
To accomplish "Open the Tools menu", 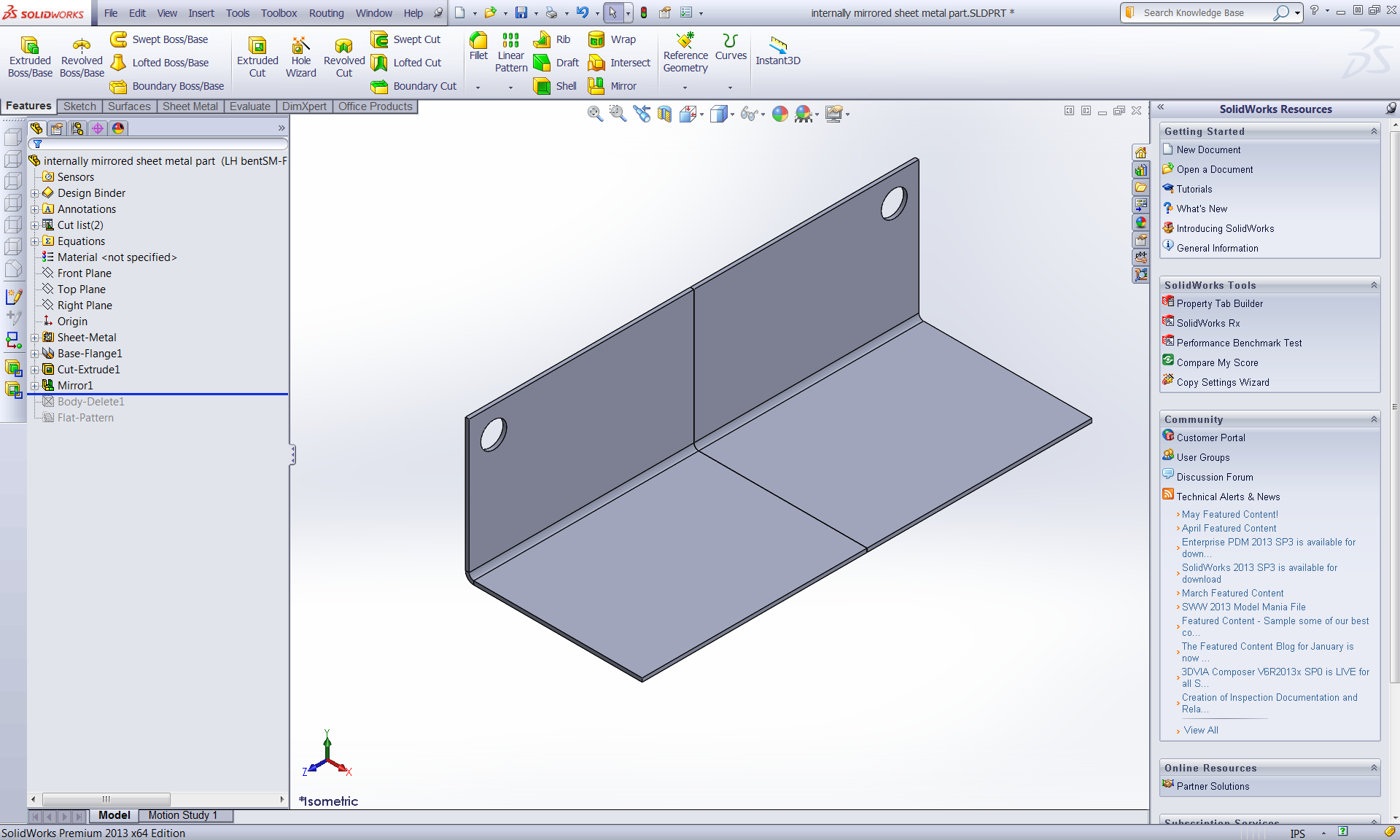I will point(238,13).
